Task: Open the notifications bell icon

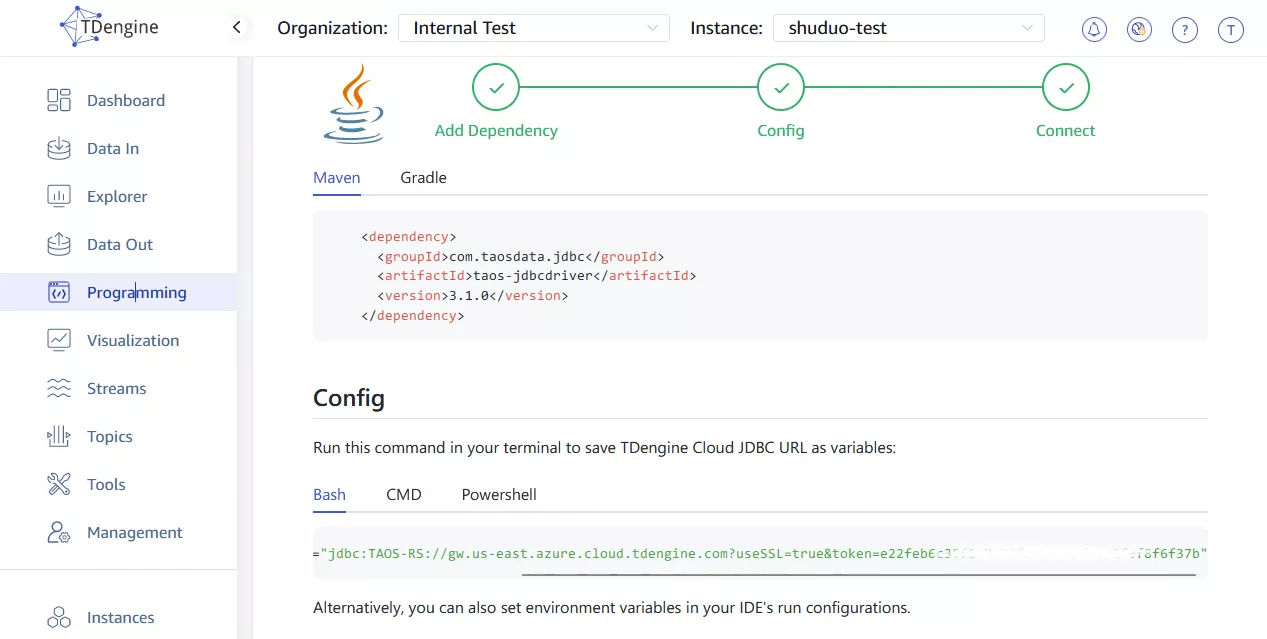Action: (1094, 29)
